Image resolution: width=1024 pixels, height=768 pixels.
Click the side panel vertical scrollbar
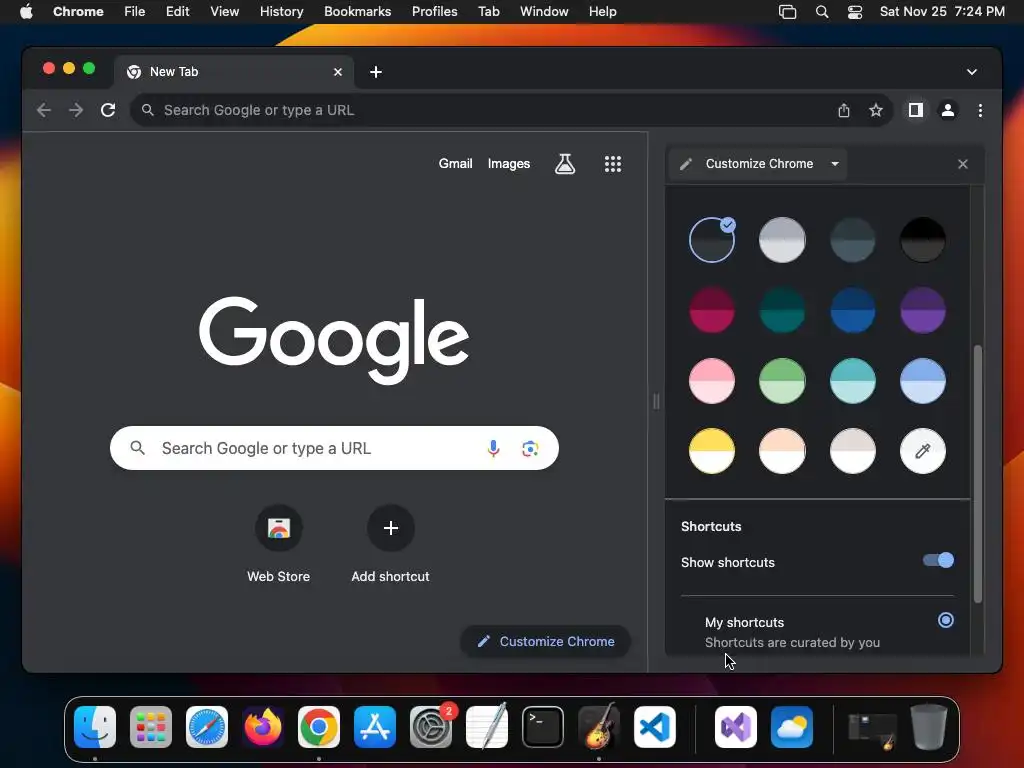978,473
